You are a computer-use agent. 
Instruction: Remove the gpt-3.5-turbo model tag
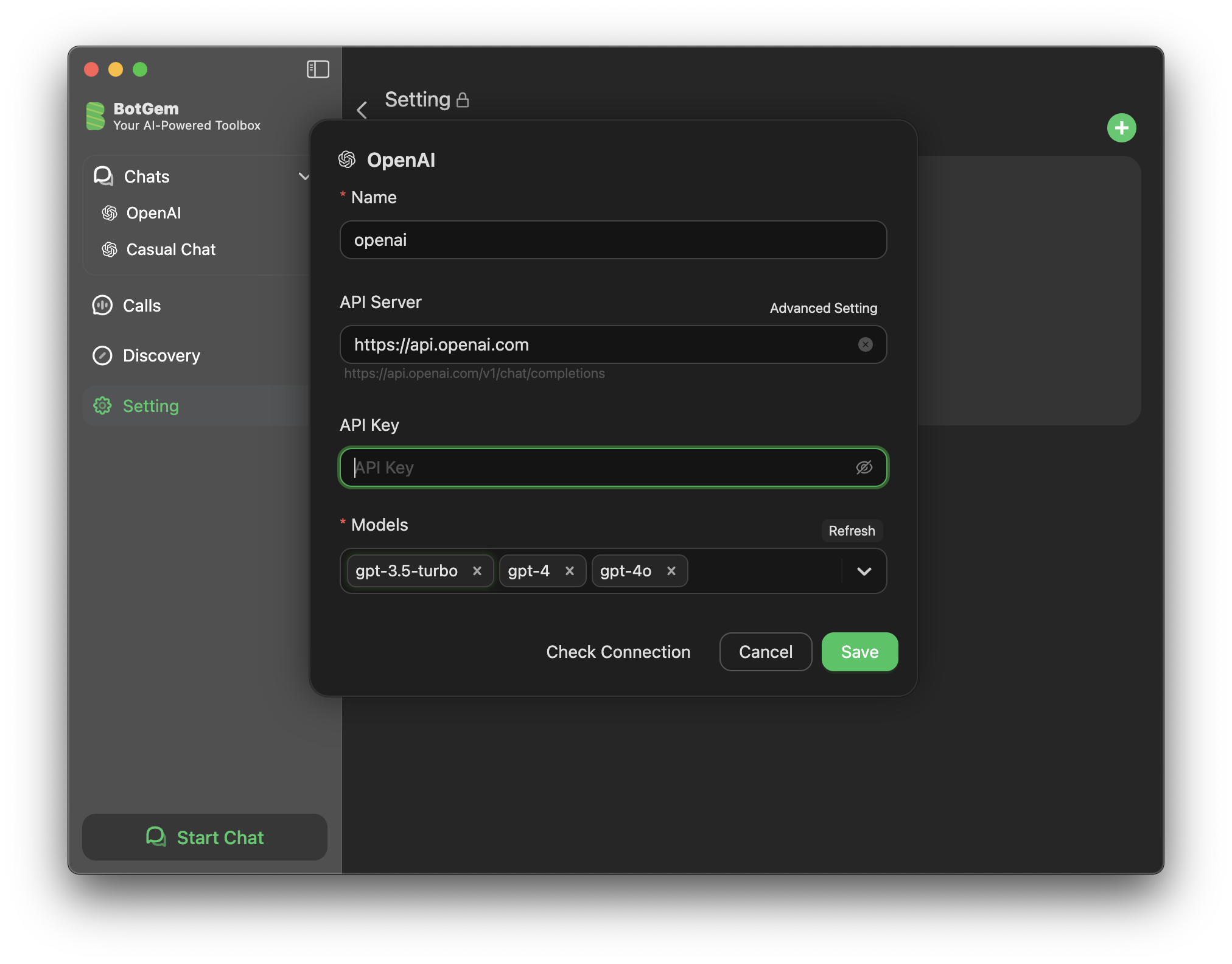point(477,571)
